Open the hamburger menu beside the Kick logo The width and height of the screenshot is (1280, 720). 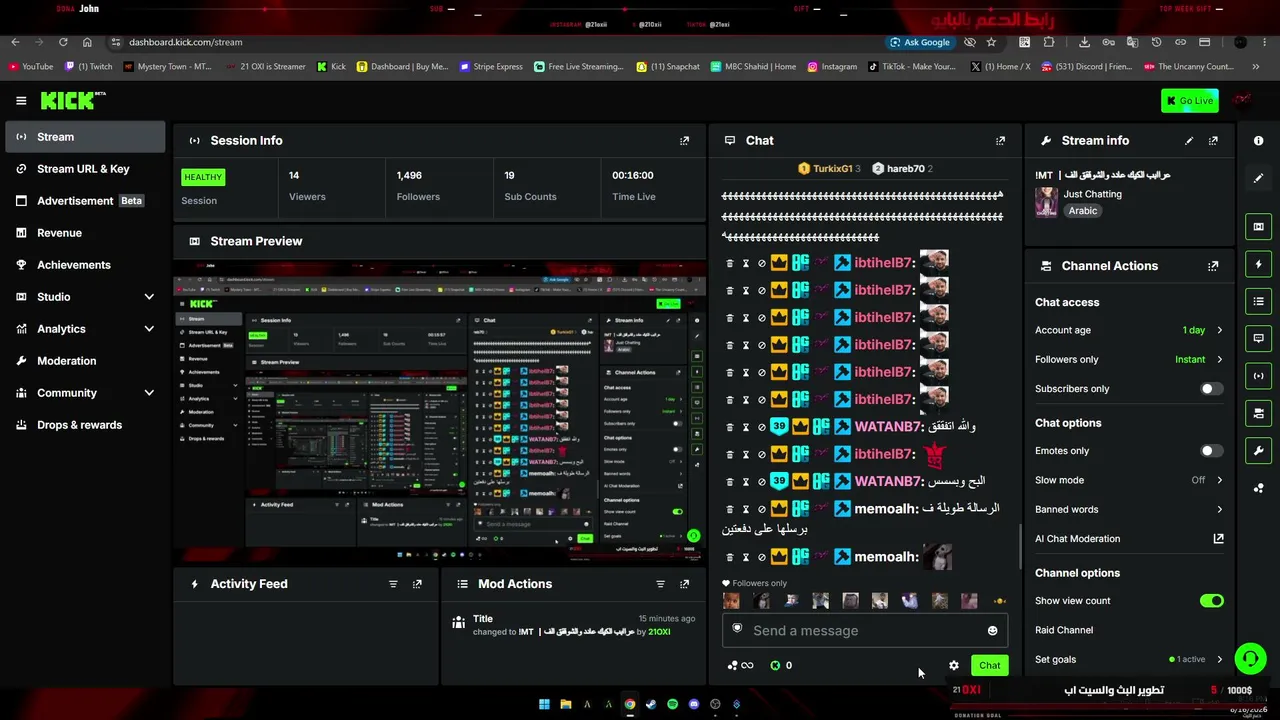click(21, 100)
